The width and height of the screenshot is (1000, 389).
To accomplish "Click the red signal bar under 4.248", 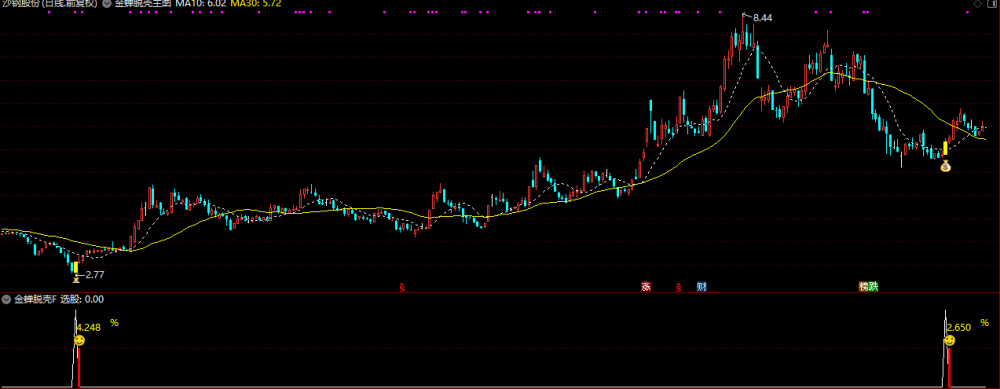I will point(78,367).
